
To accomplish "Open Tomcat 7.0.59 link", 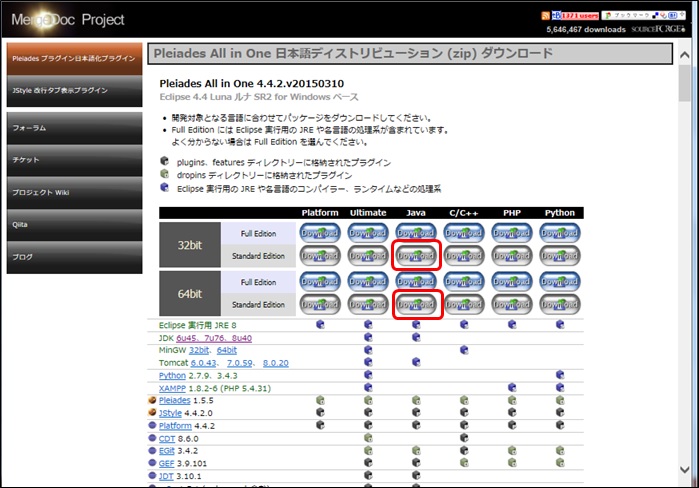I will click(x=239, y=363).
